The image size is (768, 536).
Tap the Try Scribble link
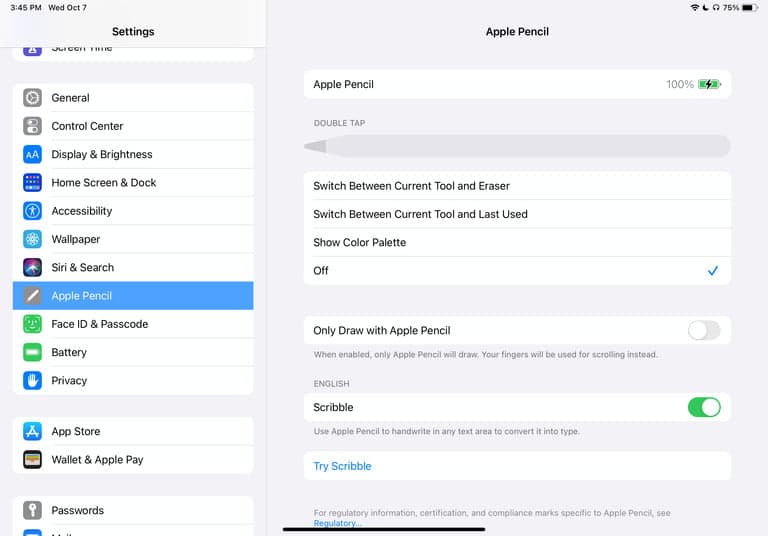click(x=342, y=466)
